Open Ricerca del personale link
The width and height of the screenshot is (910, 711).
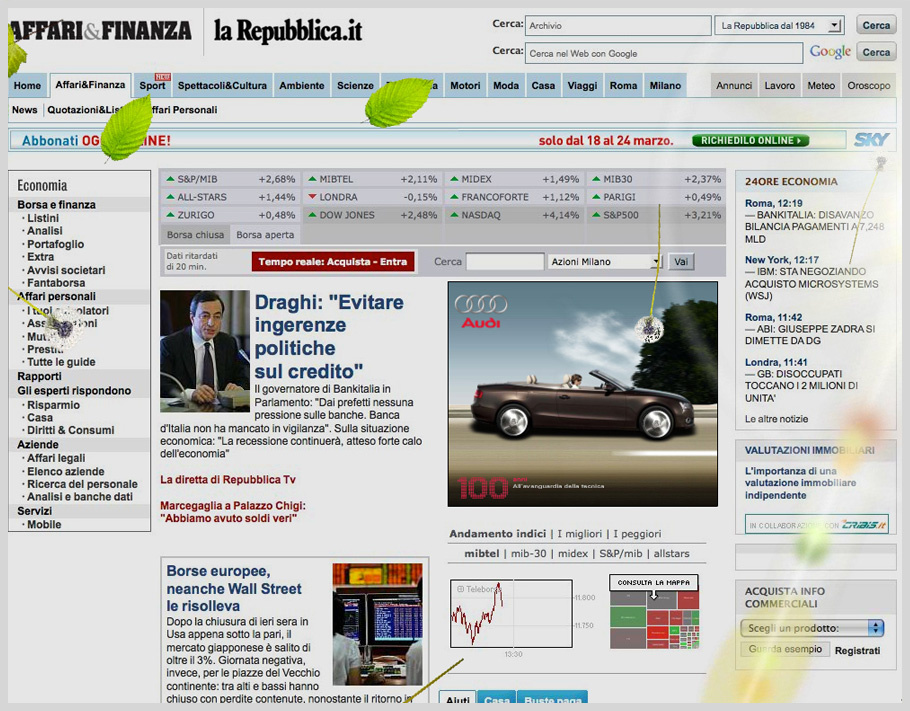pos(82,484)
